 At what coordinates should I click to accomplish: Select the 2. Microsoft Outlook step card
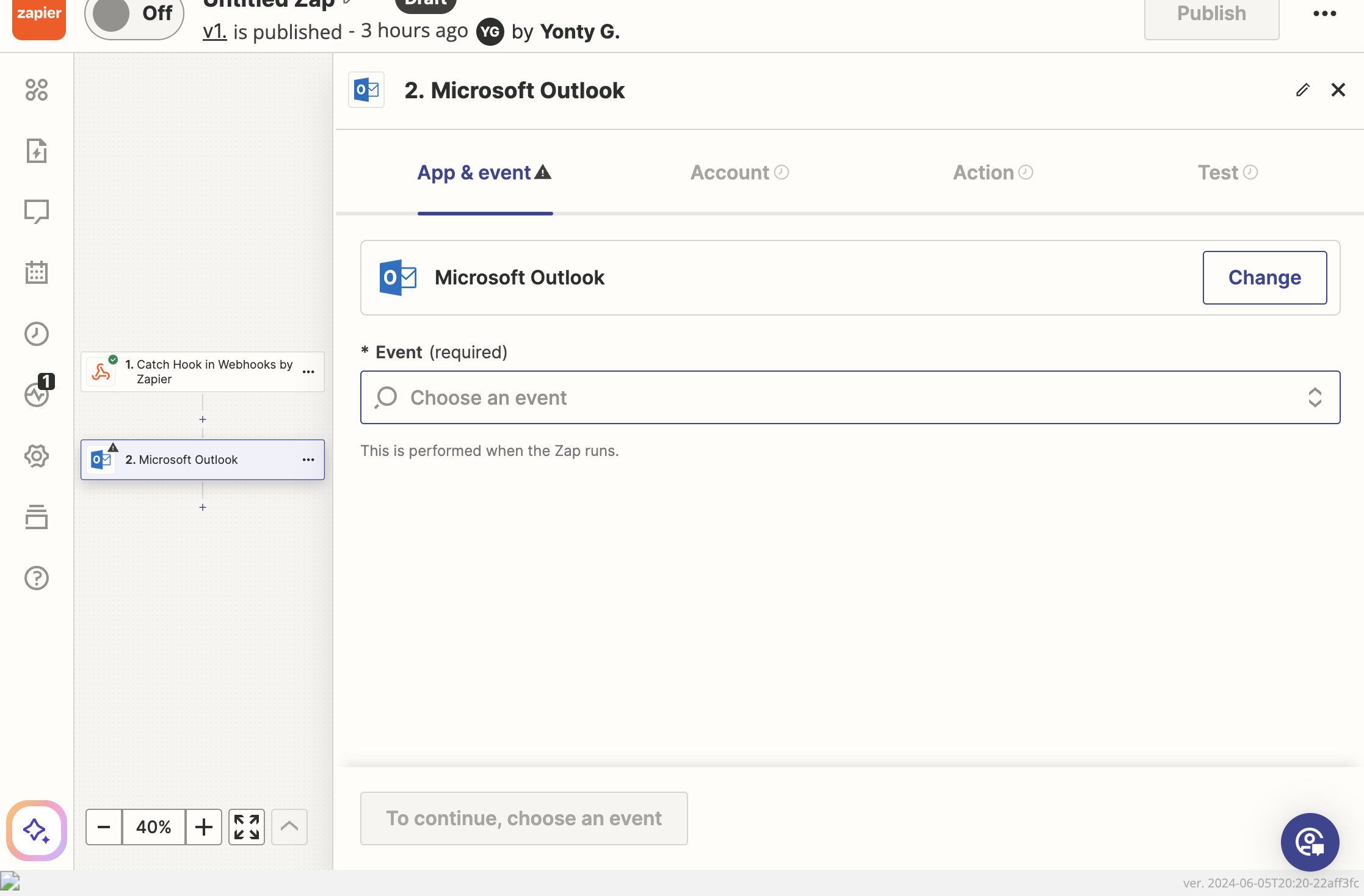pyautogui.click(x=203, y=460)
